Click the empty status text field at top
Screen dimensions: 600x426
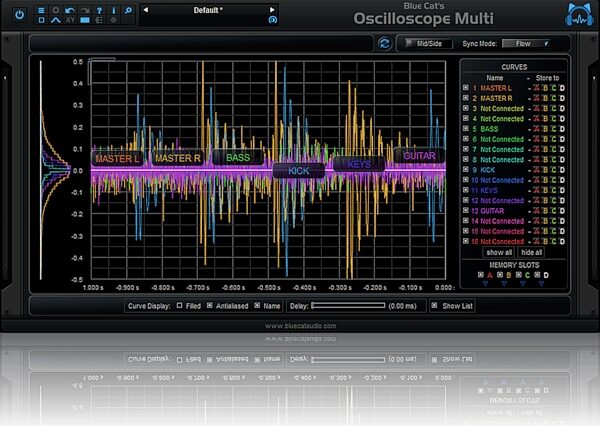point(201,43)
